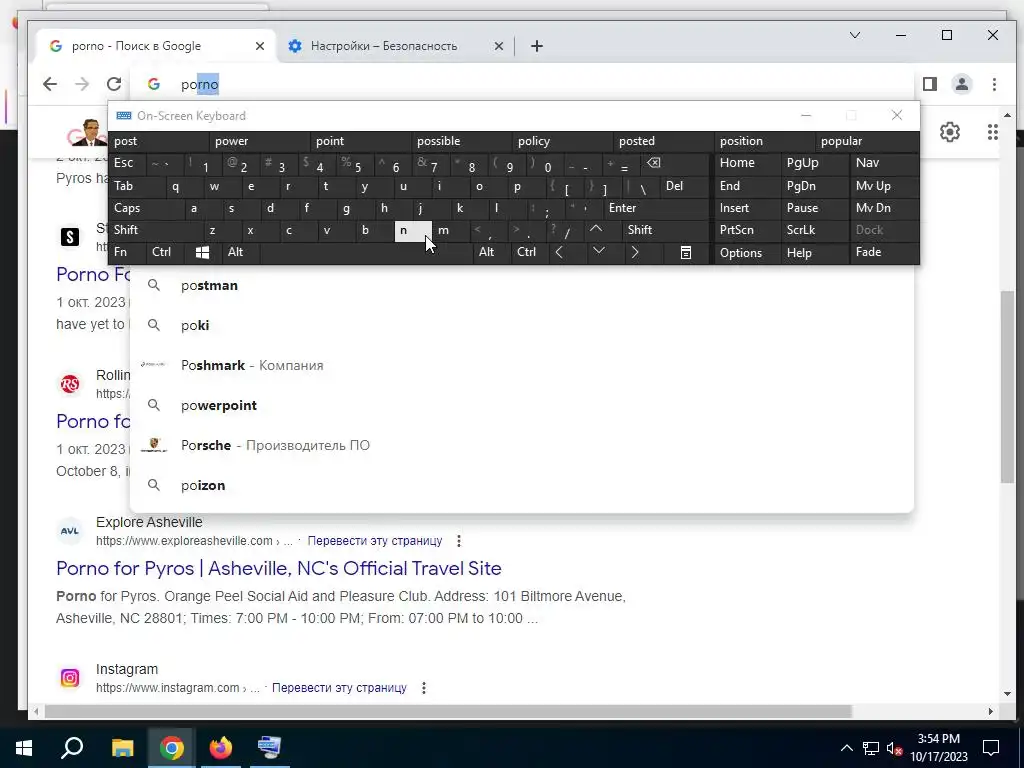The height and width of the screenshot is (768, 1024).
Task: Toggle ScrLk on On-Screen Keyboard
Action: 815,230
